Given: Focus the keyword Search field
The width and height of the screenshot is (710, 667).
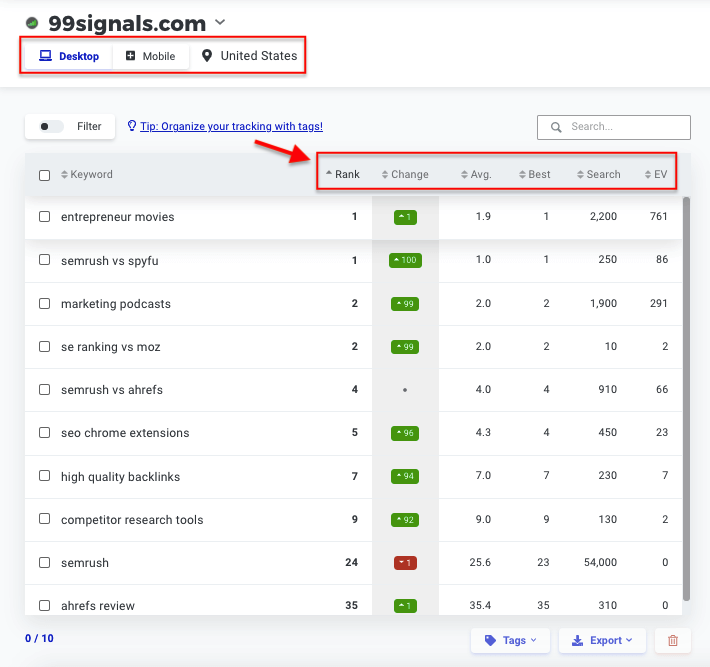Looking at the screenshot, I should pos(614,127).
